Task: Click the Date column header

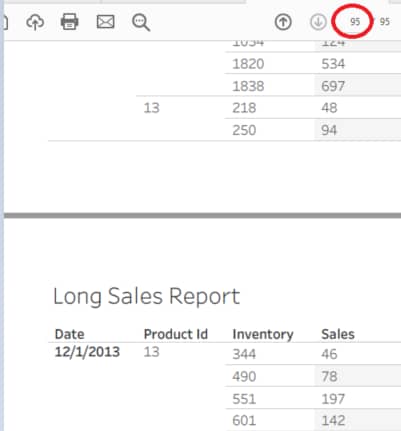Action: point(69,334)
